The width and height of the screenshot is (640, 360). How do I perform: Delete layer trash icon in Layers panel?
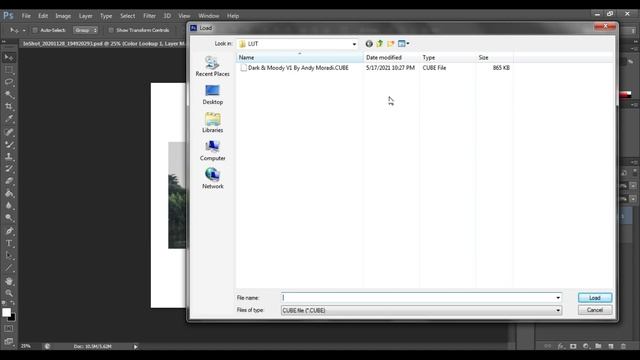click(x=623, y=346)
